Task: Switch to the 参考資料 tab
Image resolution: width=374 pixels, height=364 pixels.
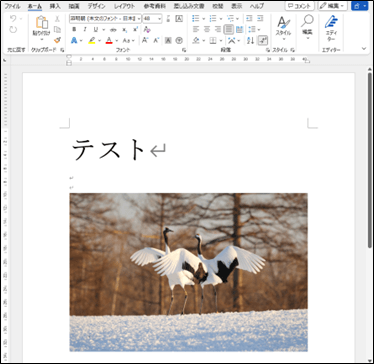Action: (154, 6)
